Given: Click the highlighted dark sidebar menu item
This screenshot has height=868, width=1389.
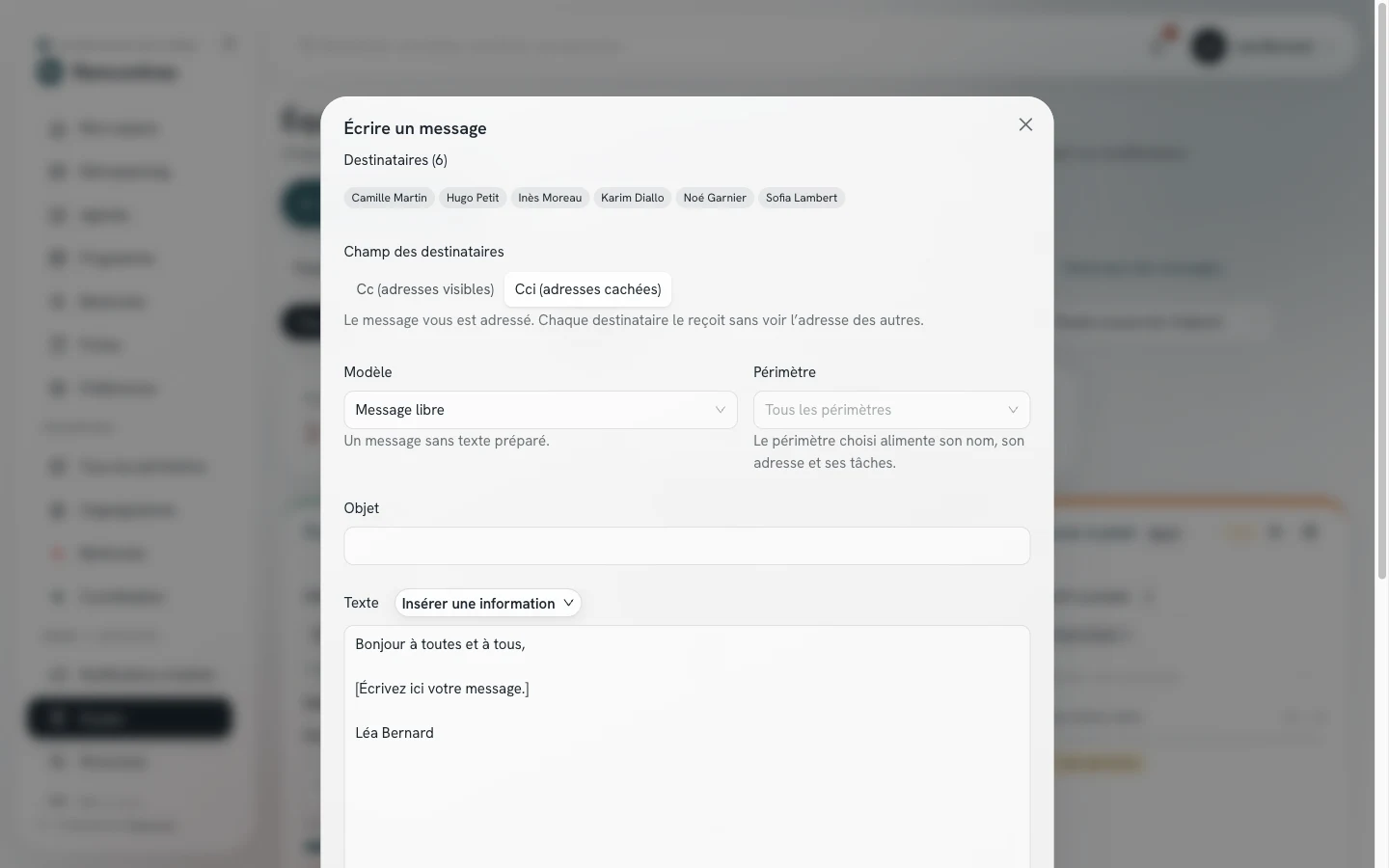Looking at the screenshot, I should pyautogui.click(x=129, y=719).
